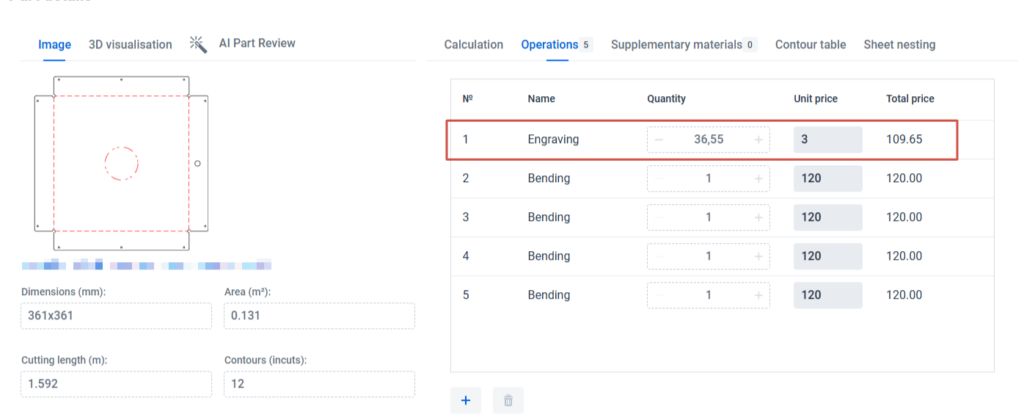Image resolution: width=1024 pixels, height=420 pixels.
Task: Click the part drawing preview image
Action: [x=121, y=162]
